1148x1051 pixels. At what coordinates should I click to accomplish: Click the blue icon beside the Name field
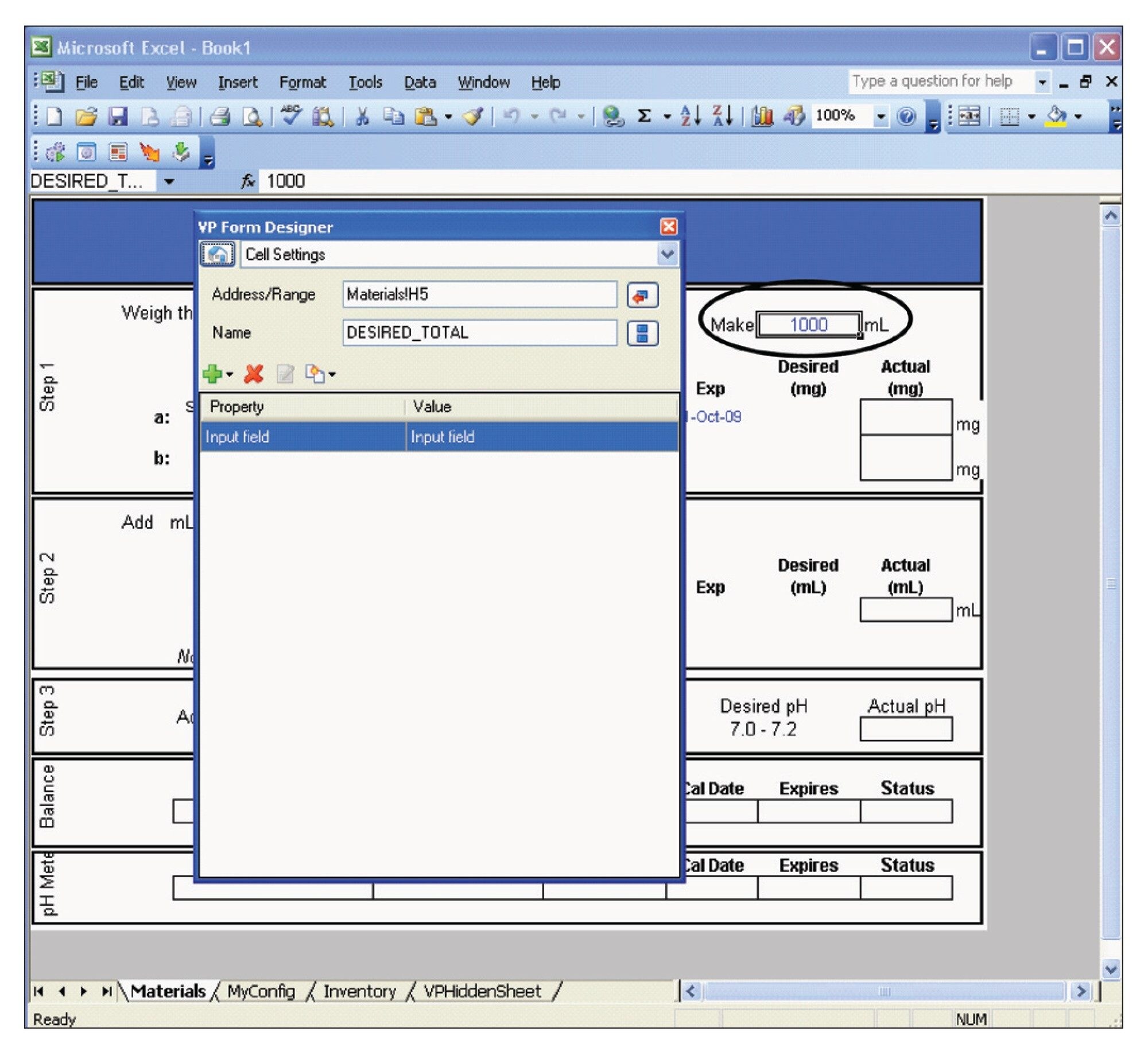(x=642, y=333)
